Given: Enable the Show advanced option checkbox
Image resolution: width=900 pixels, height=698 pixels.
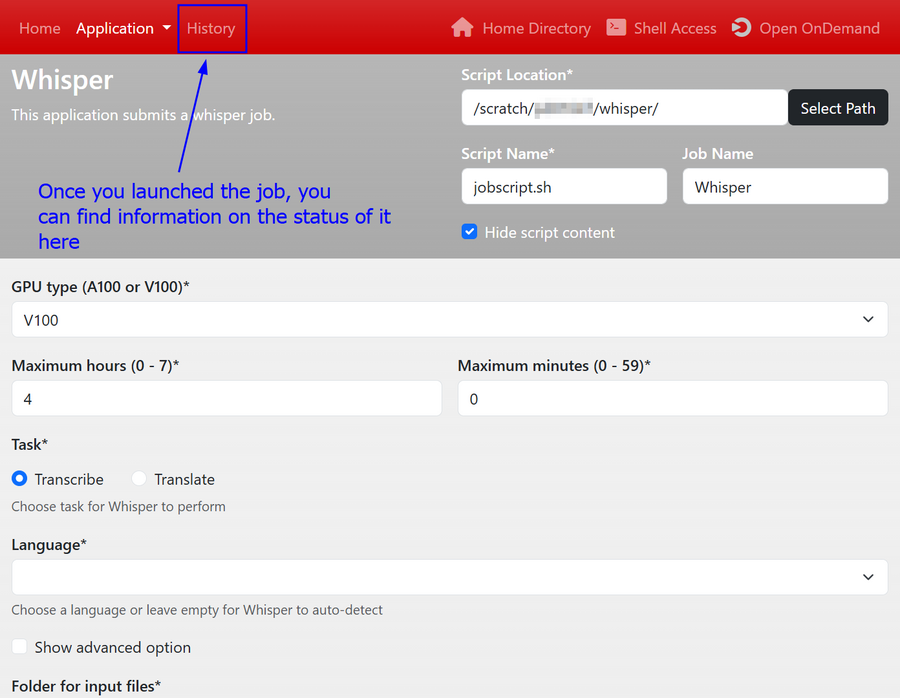Looking at the screenshot, I should [20, 647].
